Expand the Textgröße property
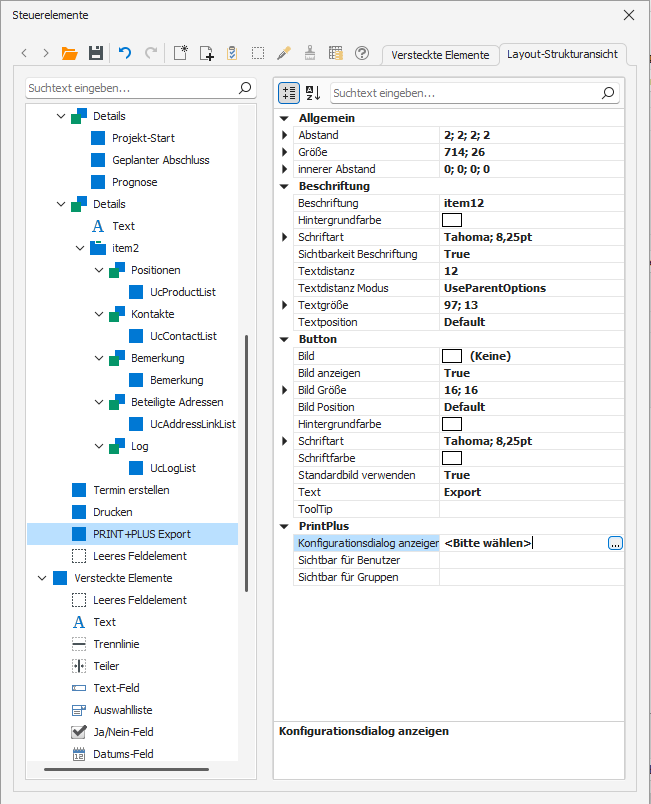651x804 pixels. coord(284,305)
